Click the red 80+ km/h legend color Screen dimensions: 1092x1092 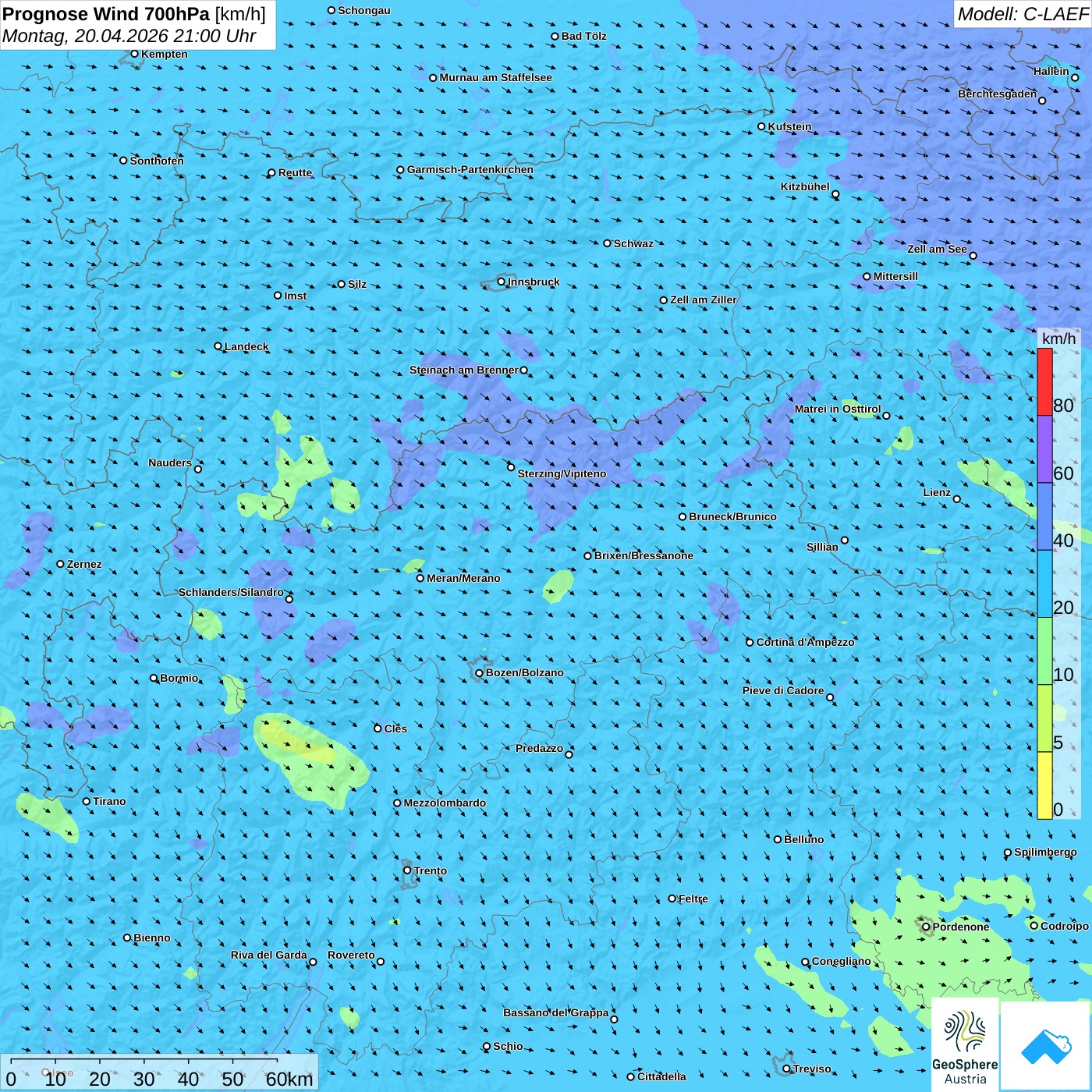click(x=1044, y=382)
